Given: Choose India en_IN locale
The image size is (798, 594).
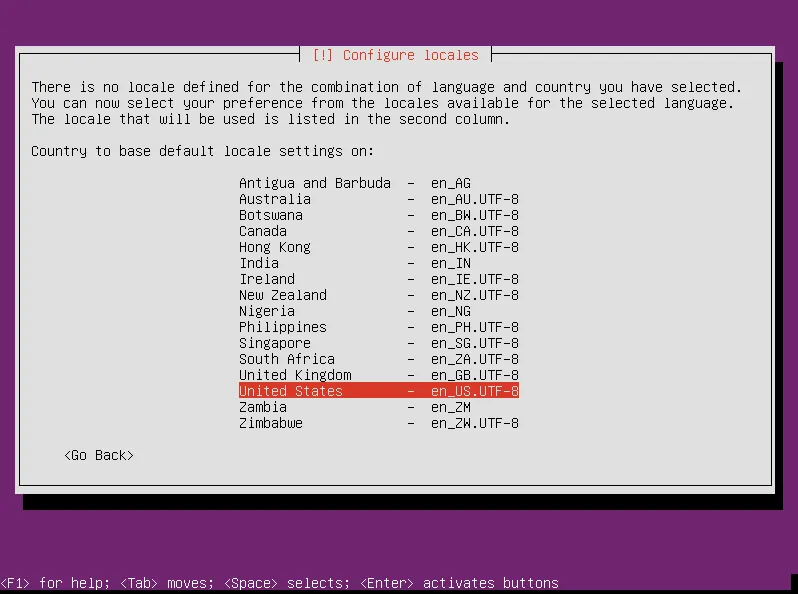Looking at the screenshot, I should 378,263.
